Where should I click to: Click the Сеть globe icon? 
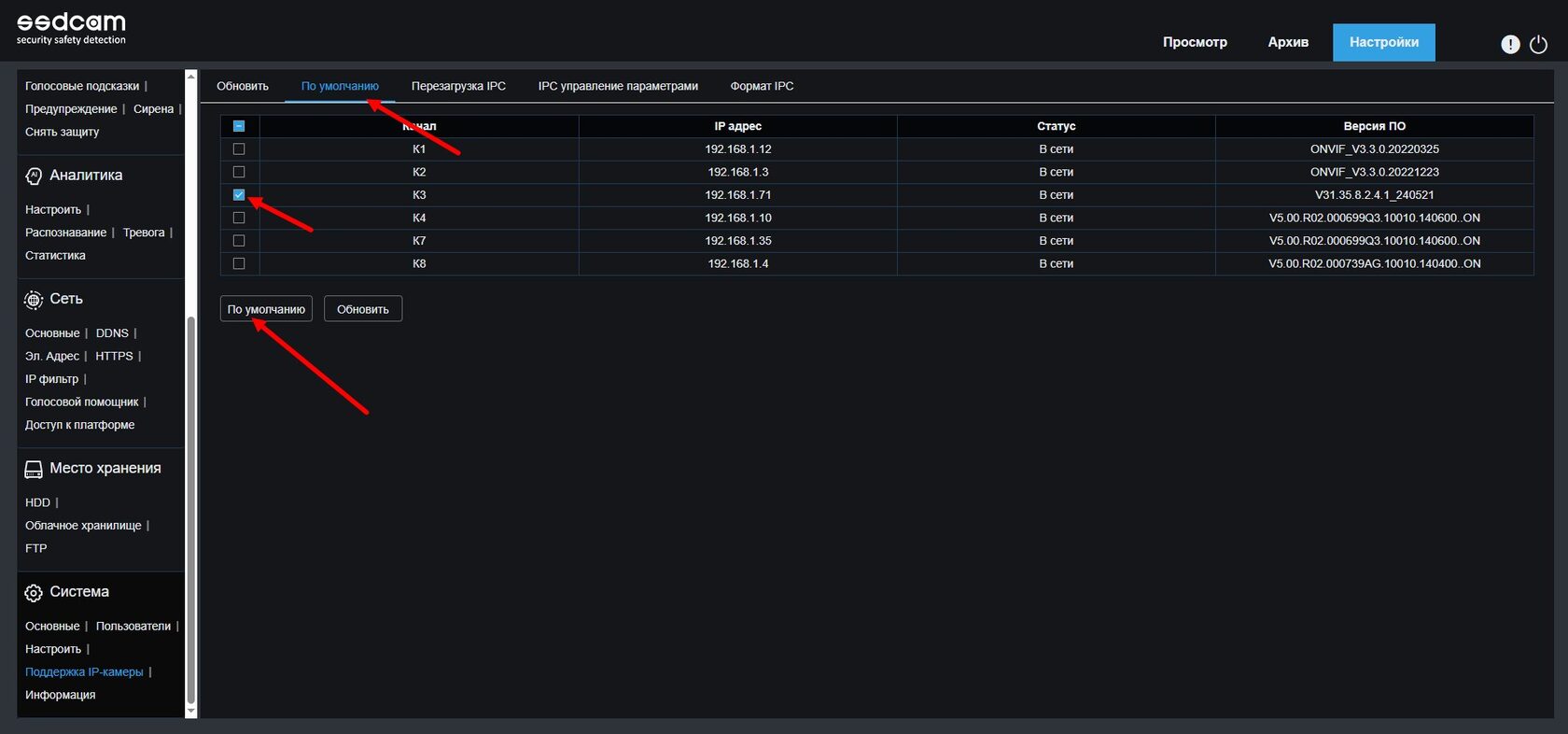click(x=34, y=300)
